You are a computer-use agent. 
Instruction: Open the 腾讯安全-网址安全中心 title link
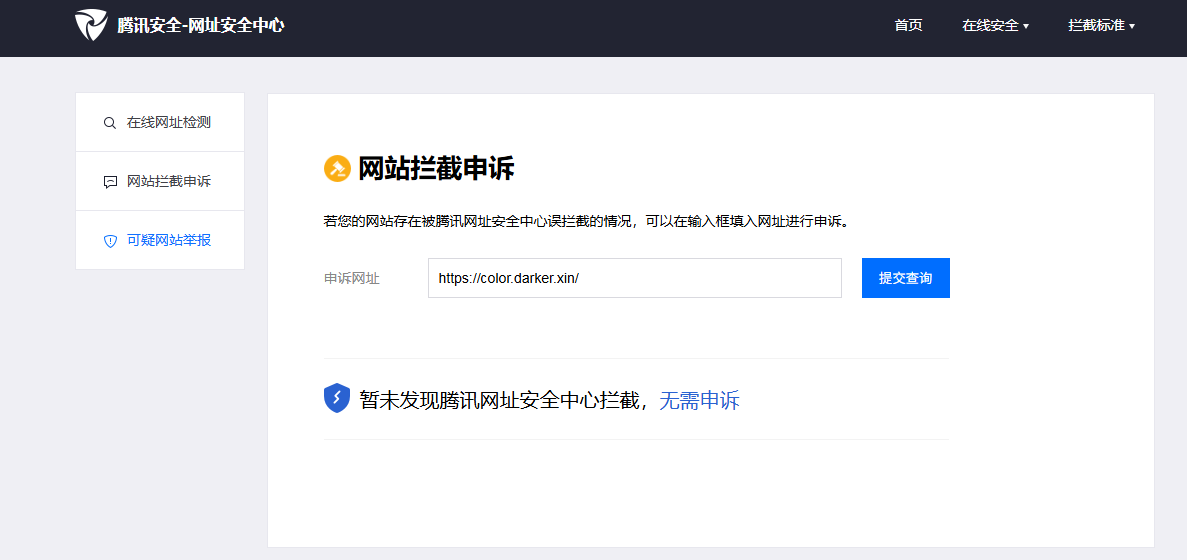201,25
